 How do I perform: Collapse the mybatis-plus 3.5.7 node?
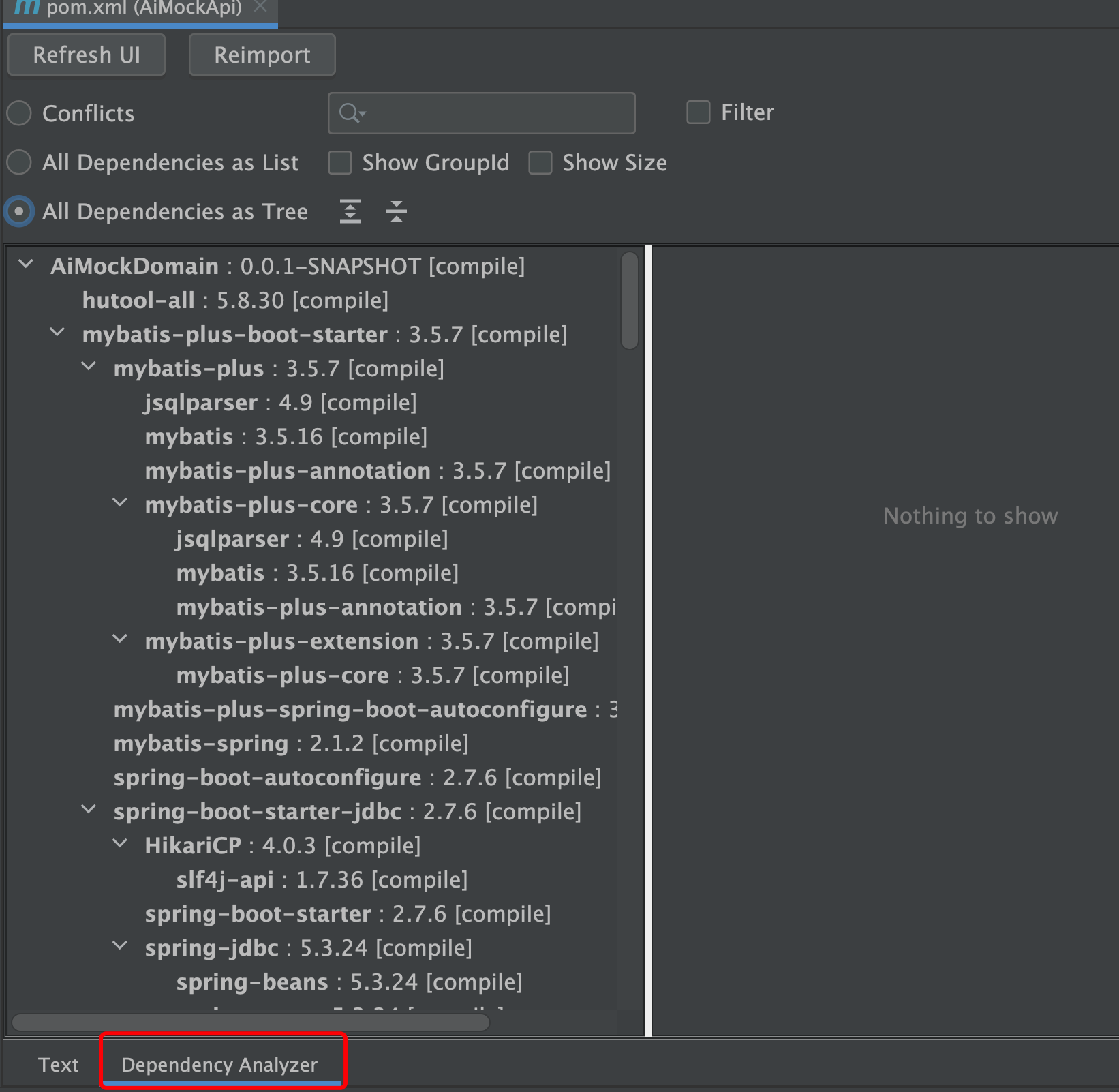point(89,367)
